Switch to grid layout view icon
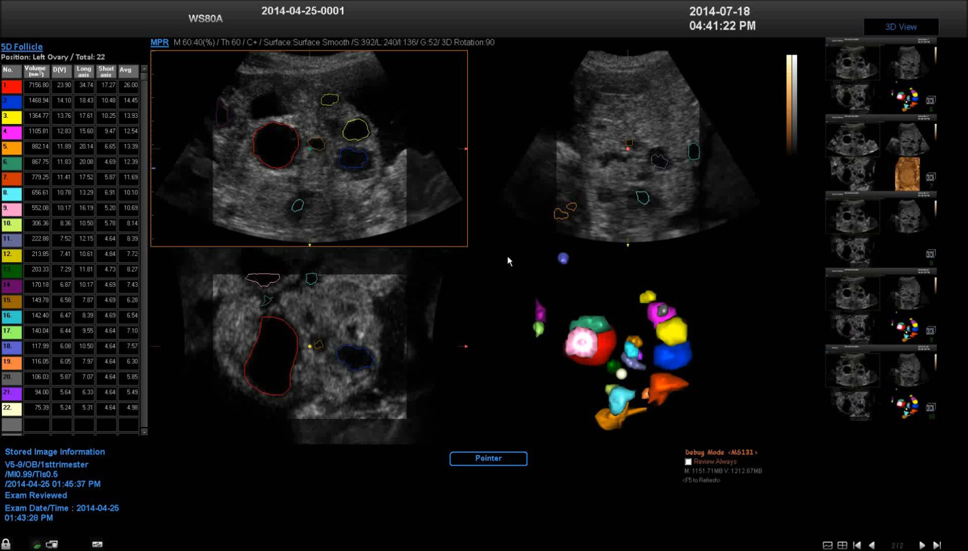The image size is (968, 551). 842,545
